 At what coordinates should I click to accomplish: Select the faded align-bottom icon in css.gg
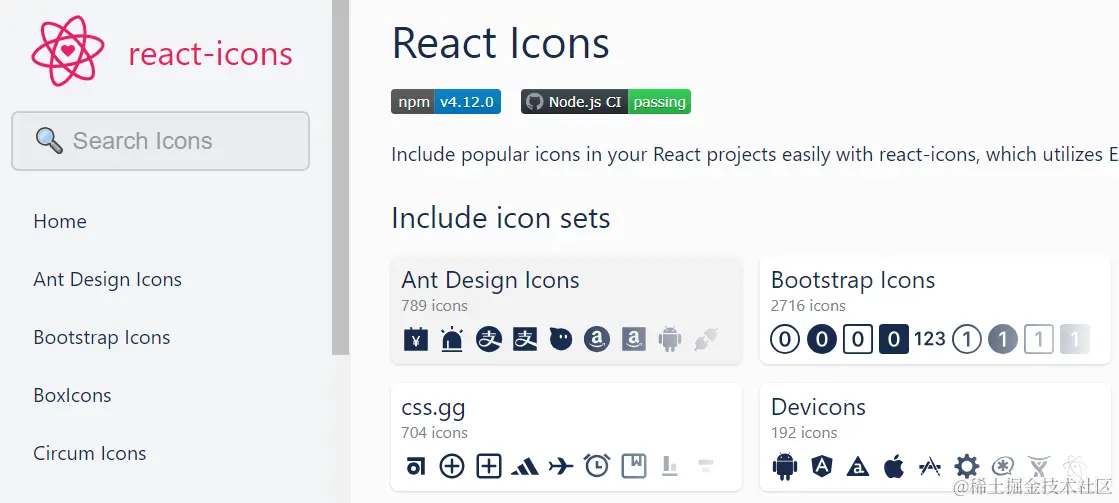(x=670, y=467)
